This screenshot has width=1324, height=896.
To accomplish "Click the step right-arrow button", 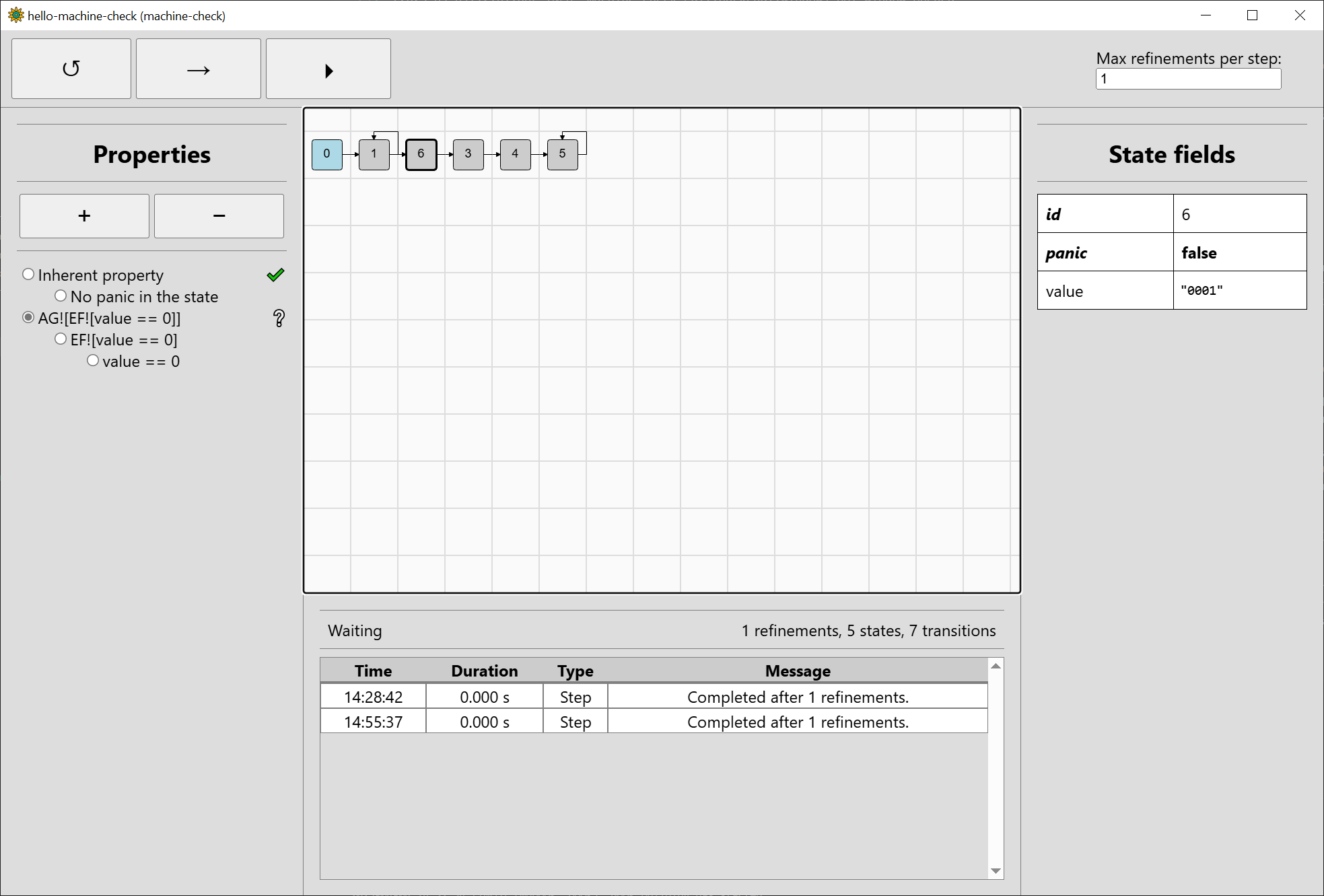I will pos(198,69).
